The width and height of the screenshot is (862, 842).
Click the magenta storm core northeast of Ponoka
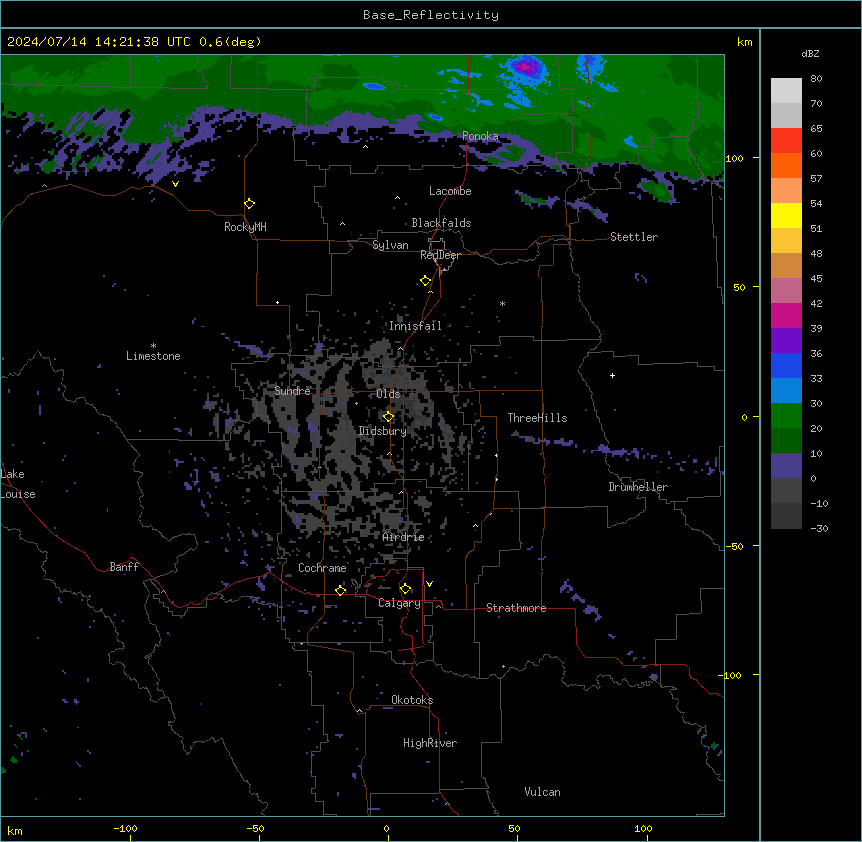pyautogui.click(x=526, y=68)
